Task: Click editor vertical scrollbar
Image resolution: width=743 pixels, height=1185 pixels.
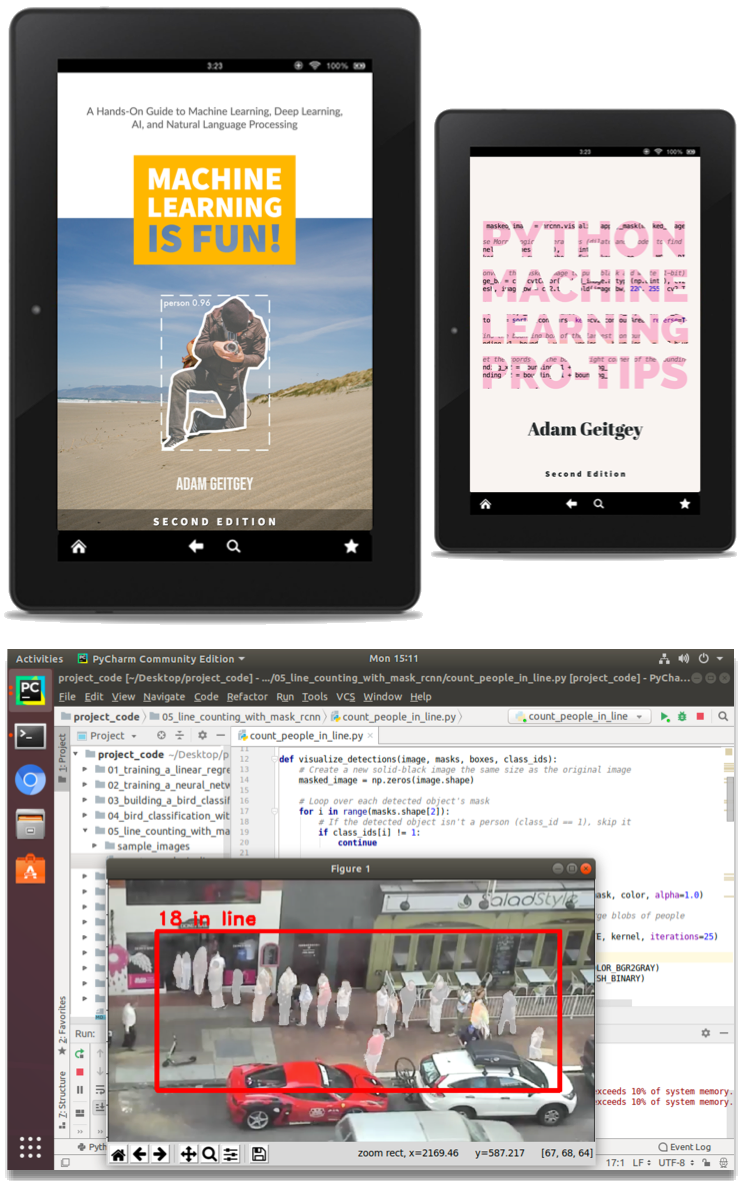Action: (x=729, y=798)
